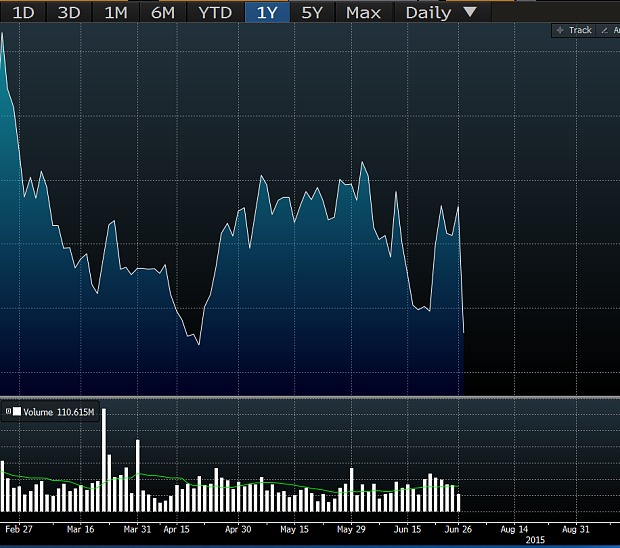
Task: Click the Feb 27 date axis label
Action: click(20, 528)
